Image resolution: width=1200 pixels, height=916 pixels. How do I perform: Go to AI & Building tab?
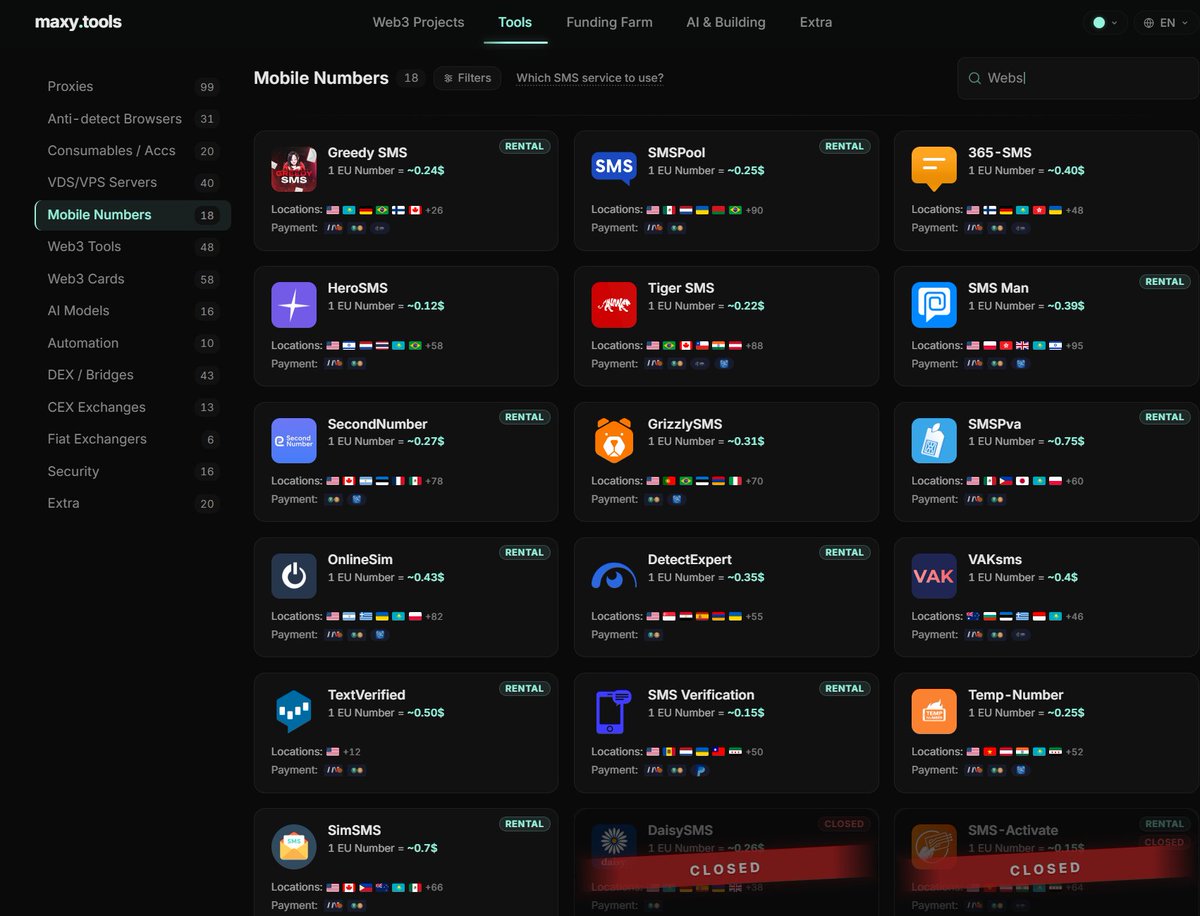coord(726,22)
